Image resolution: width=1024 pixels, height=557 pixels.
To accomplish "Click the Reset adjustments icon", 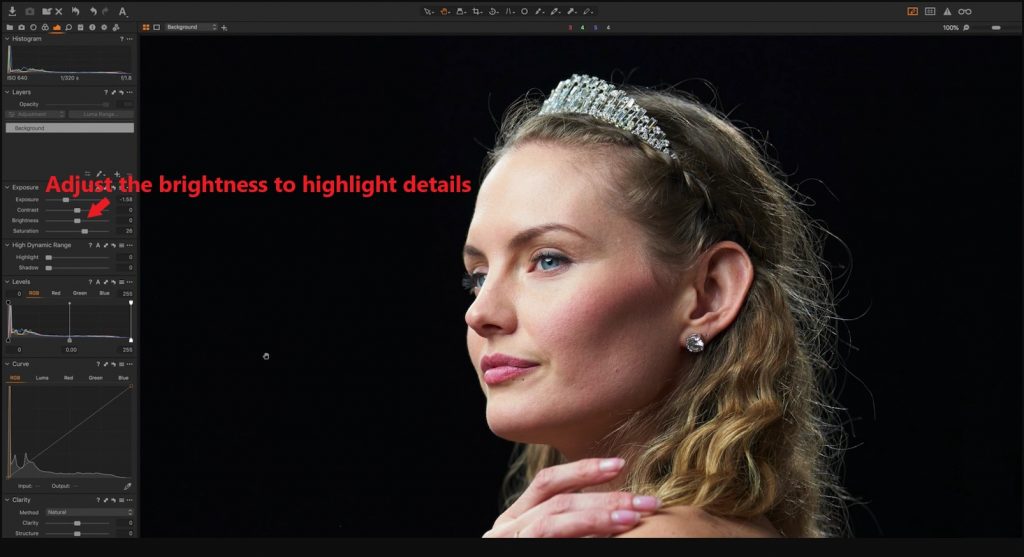I will 75,11.
